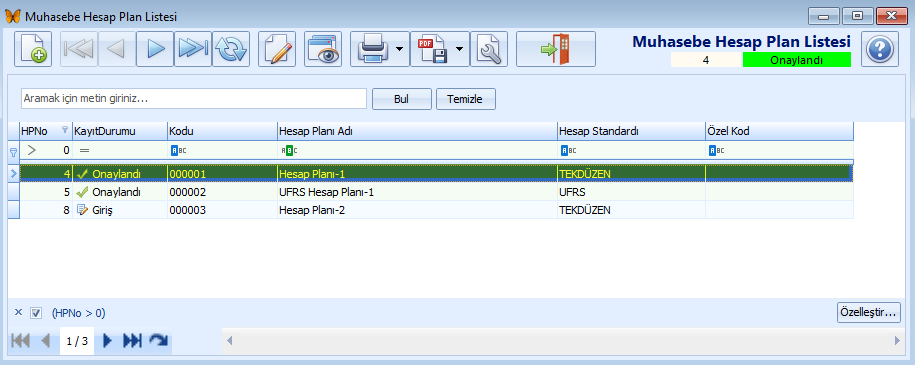915x365 pixels.
Task: Uncheck the (HPNo > 0) filter checkbox
Action: click(36, 313)
